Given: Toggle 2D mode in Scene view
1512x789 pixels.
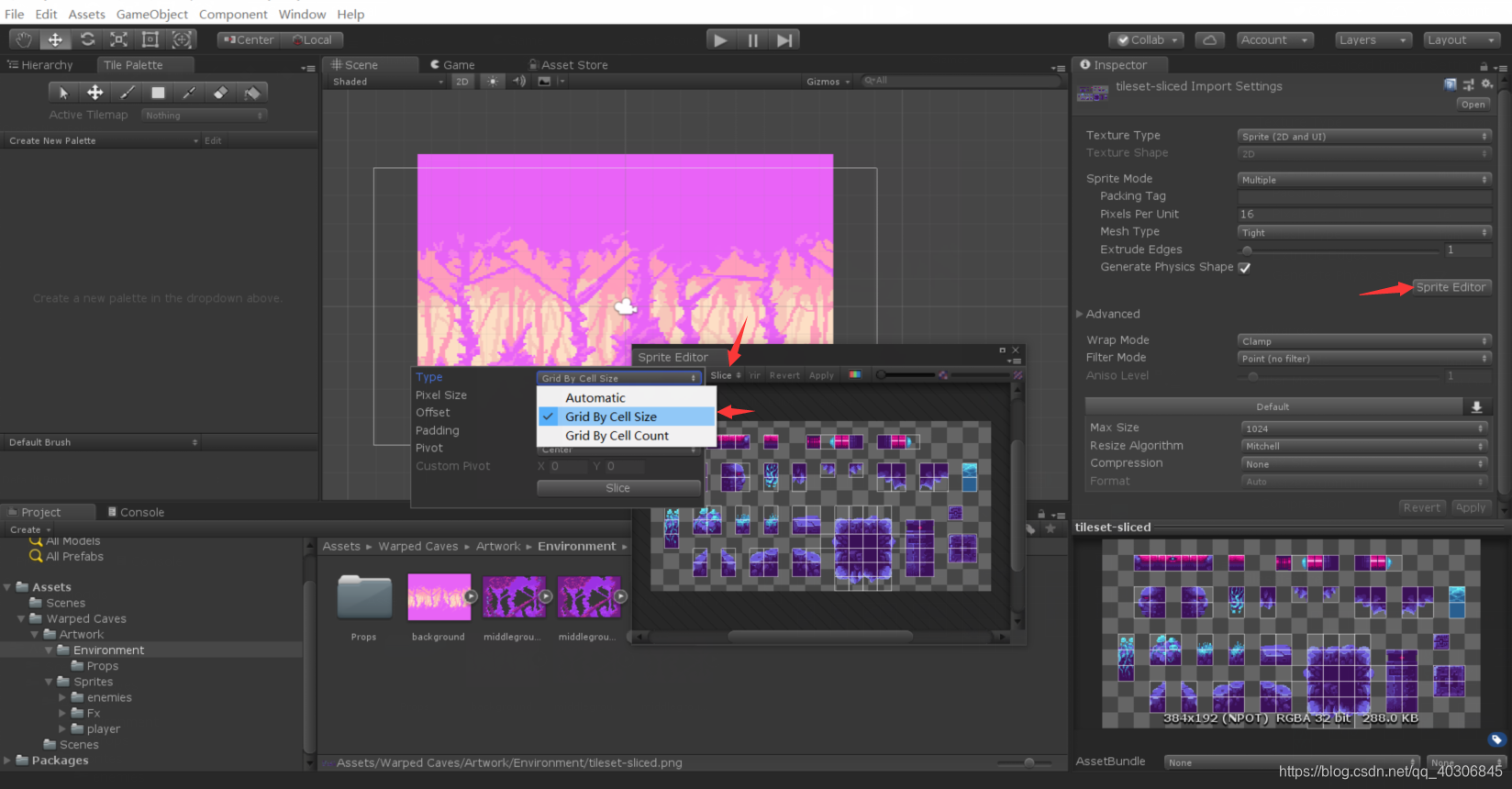Looking at the screenshot, I should point(462,82).
